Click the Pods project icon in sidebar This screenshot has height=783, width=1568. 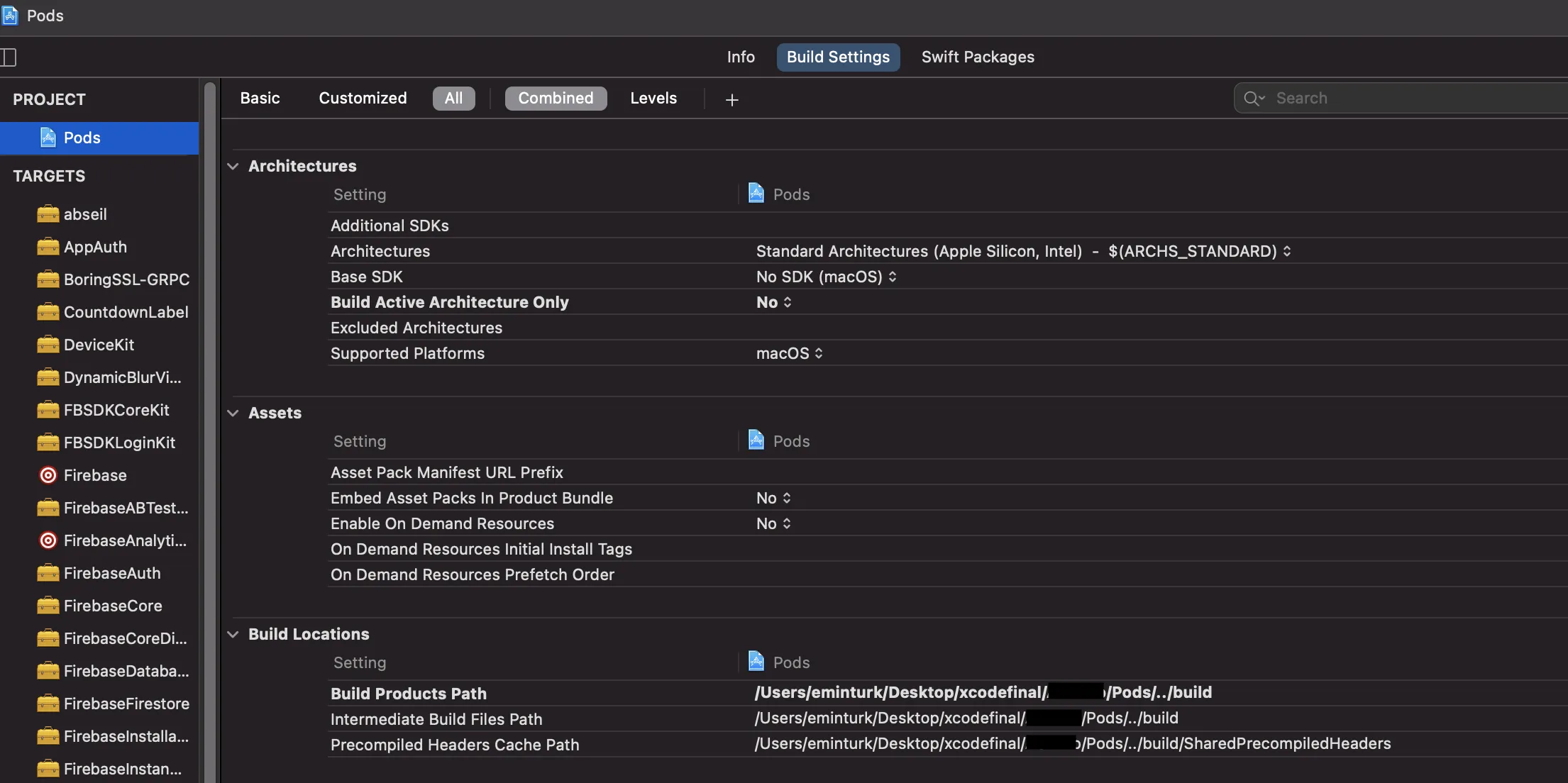click(48, 138)
